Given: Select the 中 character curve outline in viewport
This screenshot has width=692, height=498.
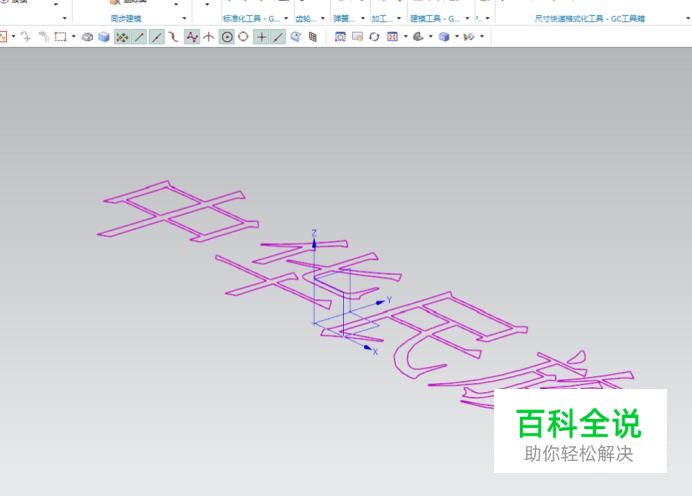Looking at the screenshot, I should pos(178,211).
